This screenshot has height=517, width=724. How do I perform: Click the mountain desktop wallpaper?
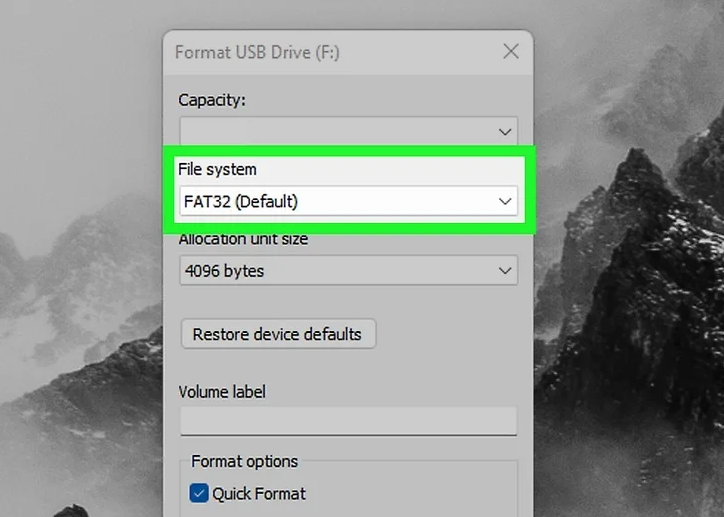pyautogui.click(x=630, y=300)
